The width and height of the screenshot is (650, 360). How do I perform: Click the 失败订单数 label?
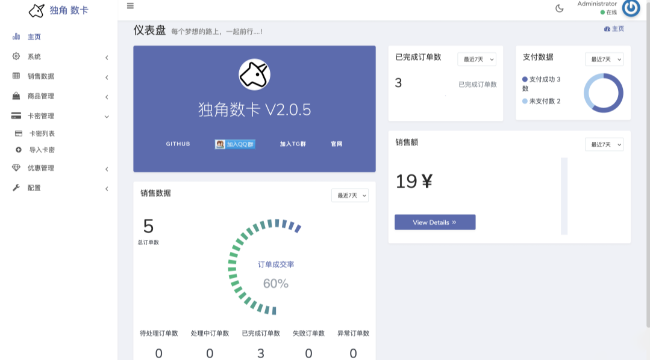308,333
